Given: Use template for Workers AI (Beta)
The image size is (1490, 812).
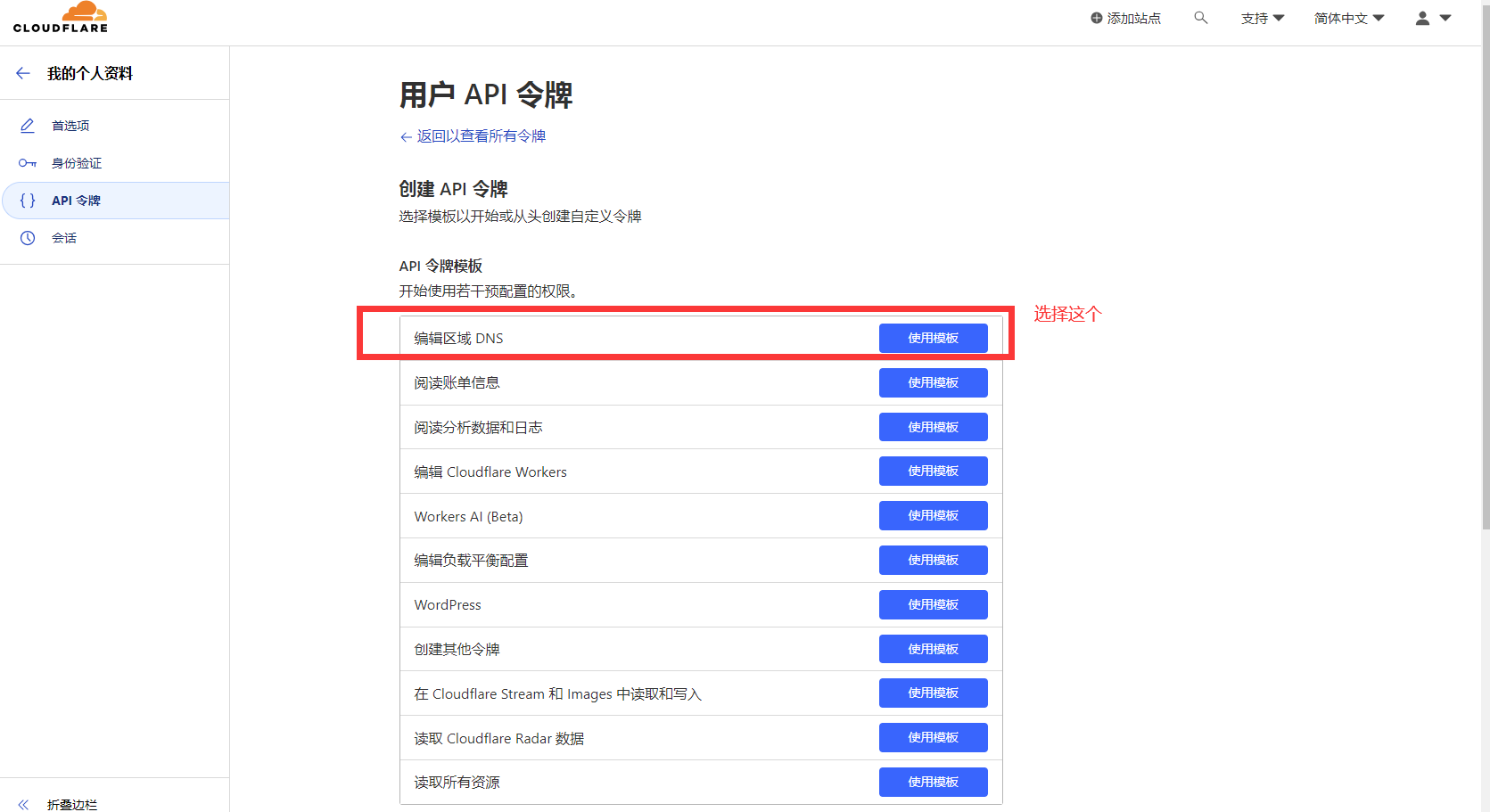Looking at the screenshot, I should click(x=933, y=515).
